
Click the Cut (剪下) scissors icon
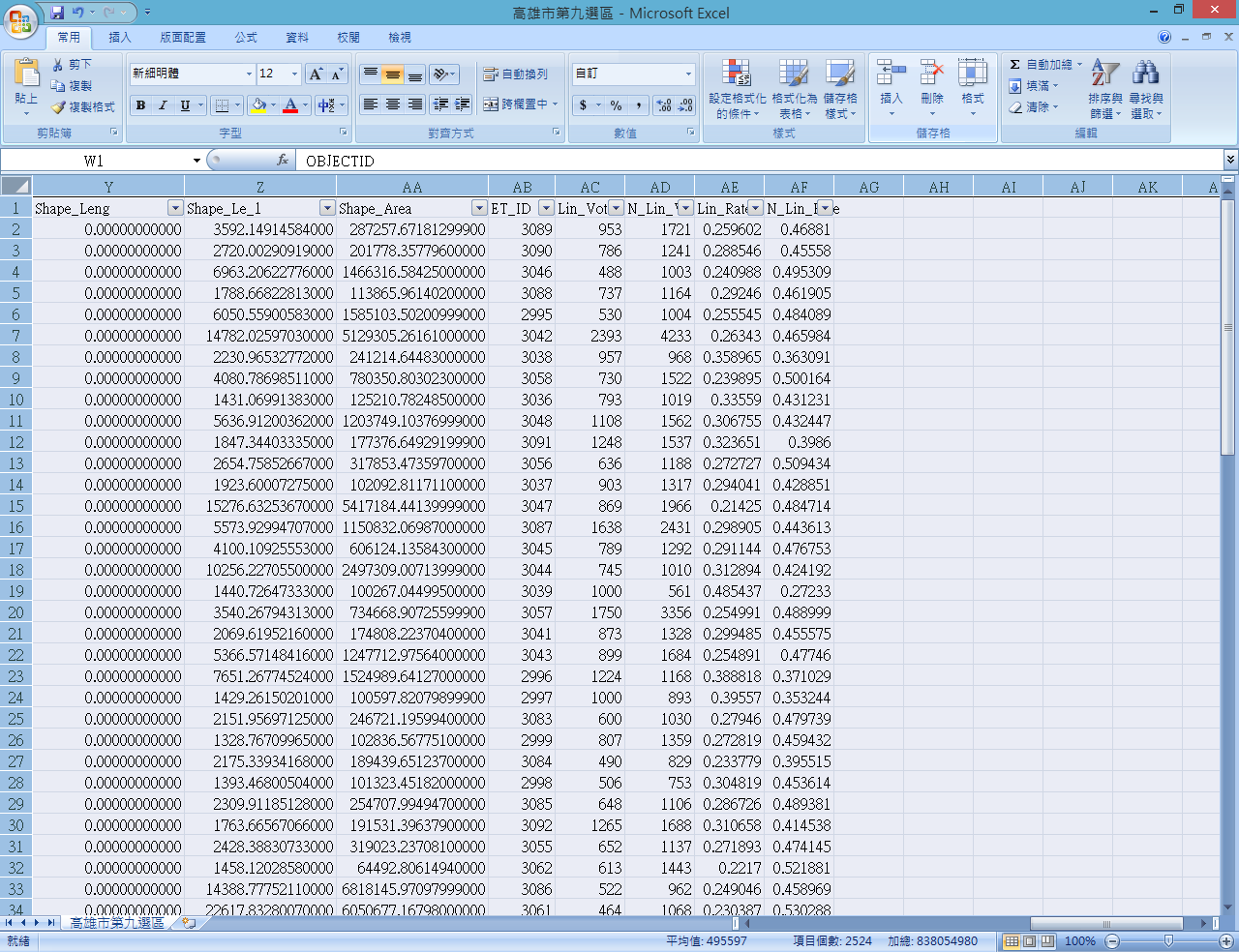(59, 64)
